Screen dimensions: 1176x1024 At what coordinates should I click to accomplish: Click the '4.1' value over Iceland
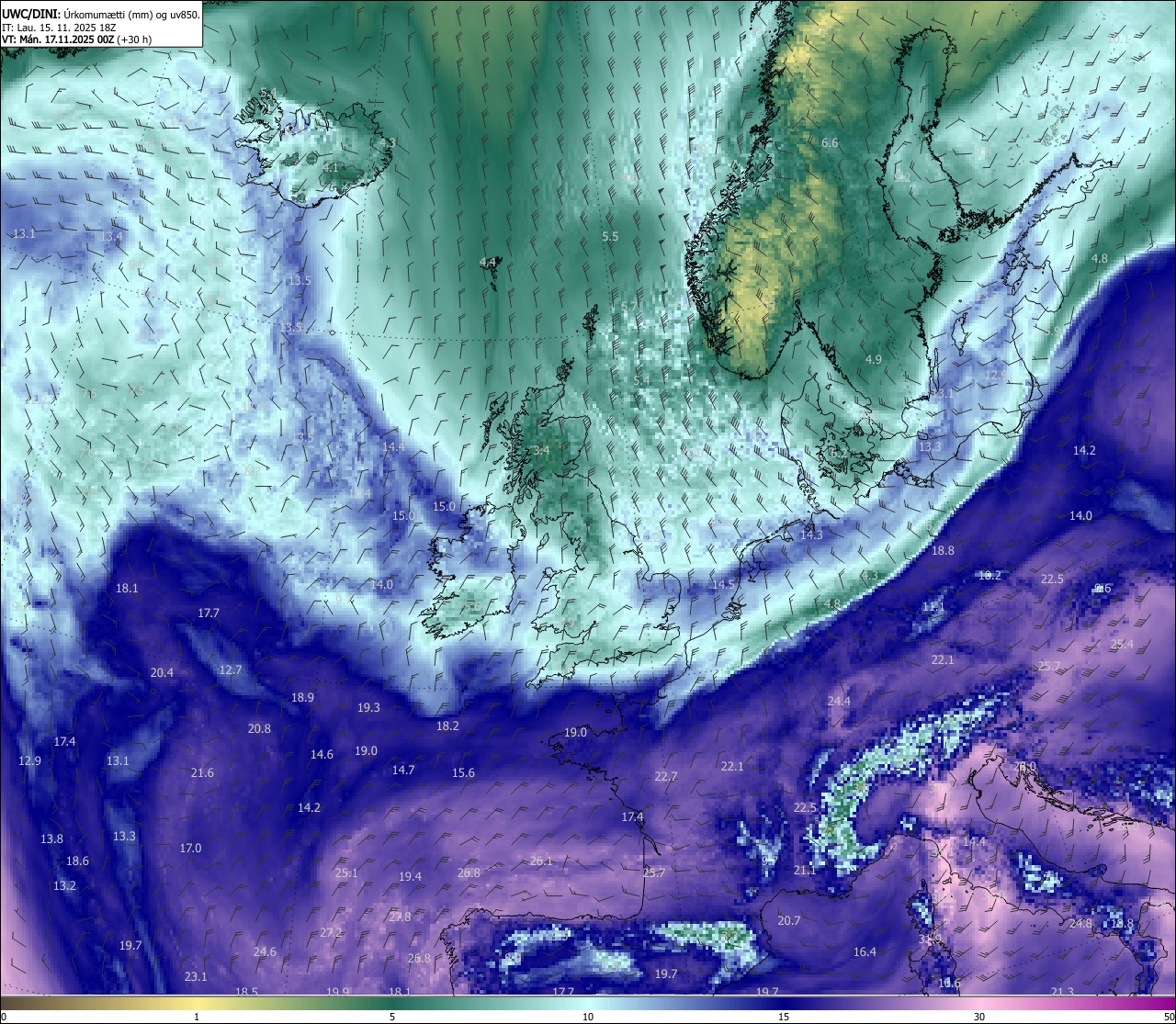point(331,167)
